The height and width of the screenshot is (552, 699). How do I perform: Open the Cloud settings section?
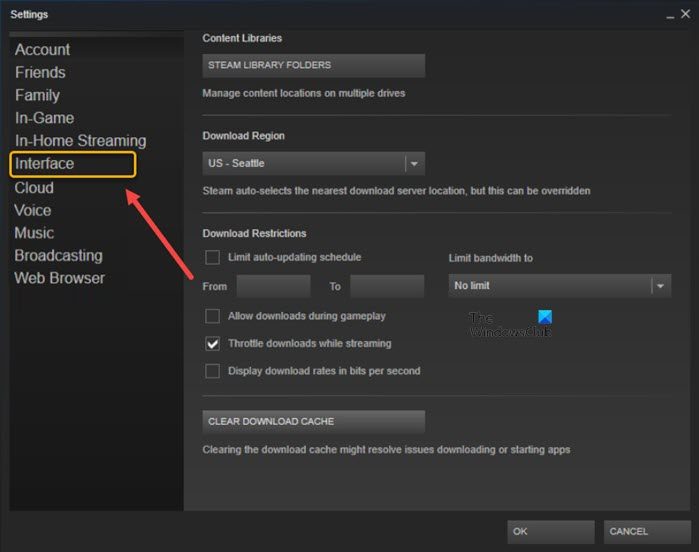coord(34,188)
